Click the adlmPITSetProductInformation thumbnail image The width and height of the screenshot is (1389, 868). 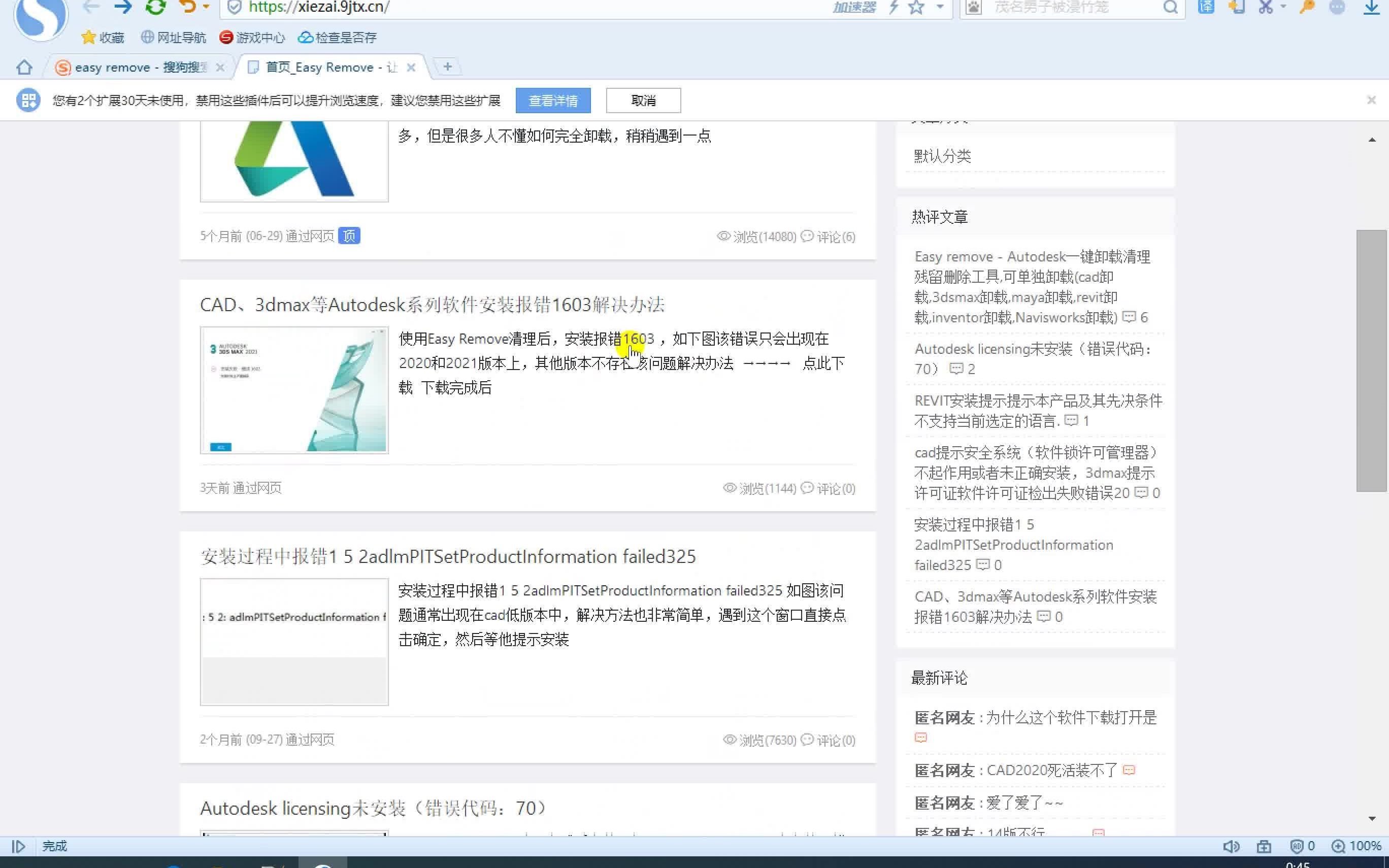(x=294, y=642)
